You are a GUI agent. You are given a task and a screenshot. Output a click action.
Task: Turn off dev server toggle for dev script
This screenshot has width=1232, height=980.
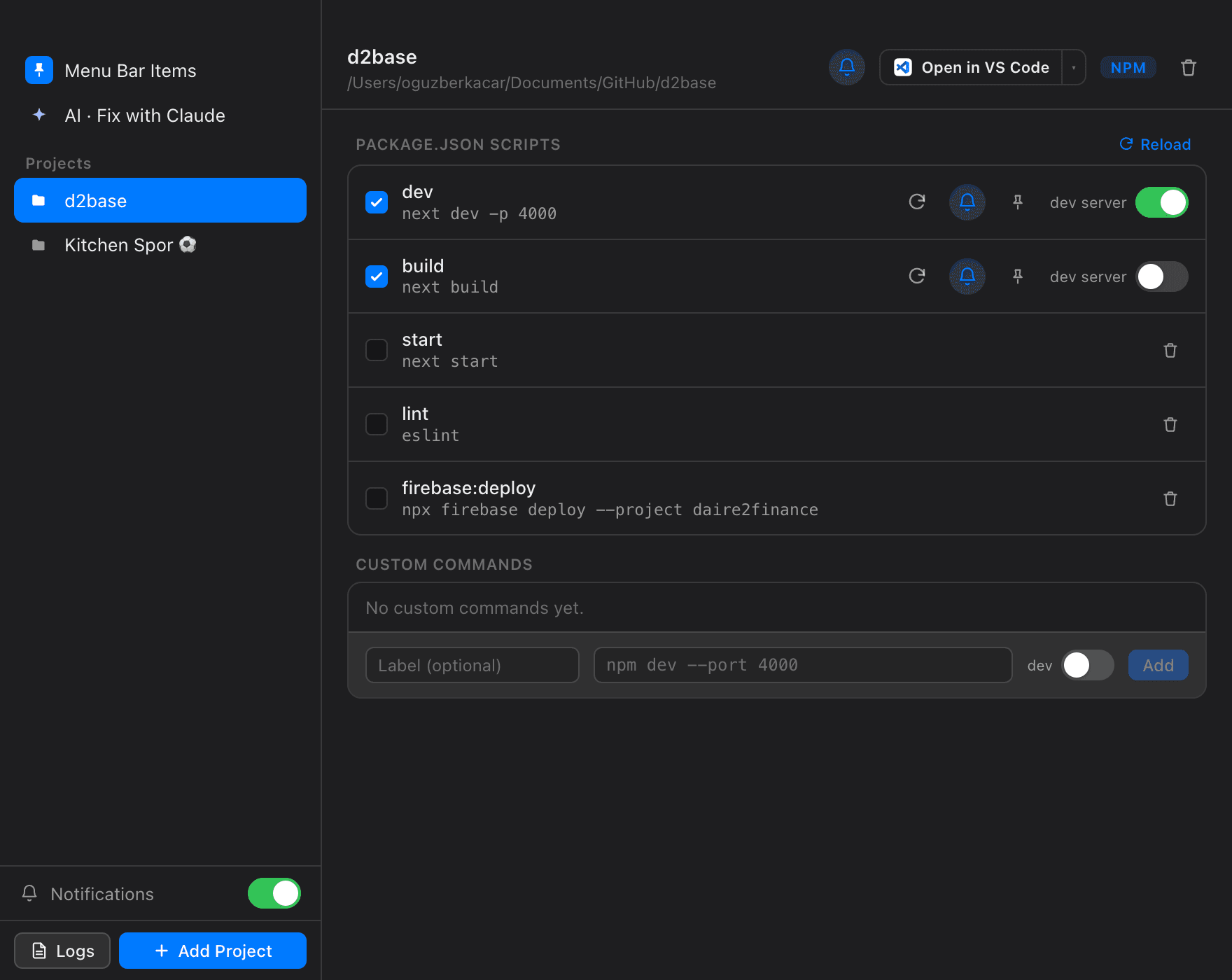coord(1161,202)
